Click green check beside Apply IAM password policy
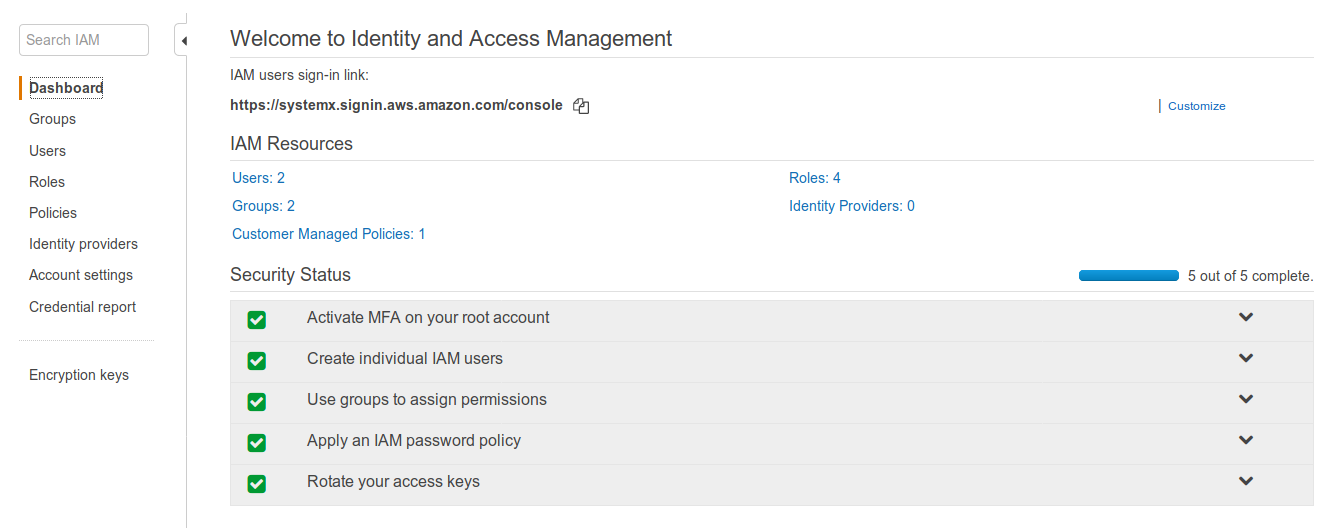The image size is (1340, 528). [256, 443]
